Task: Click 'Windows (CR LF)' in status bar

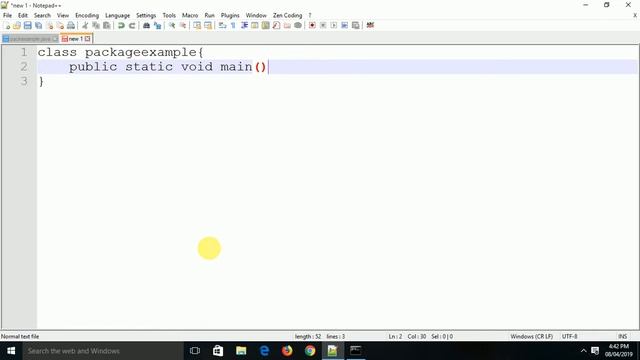Action: coord(531,336)
